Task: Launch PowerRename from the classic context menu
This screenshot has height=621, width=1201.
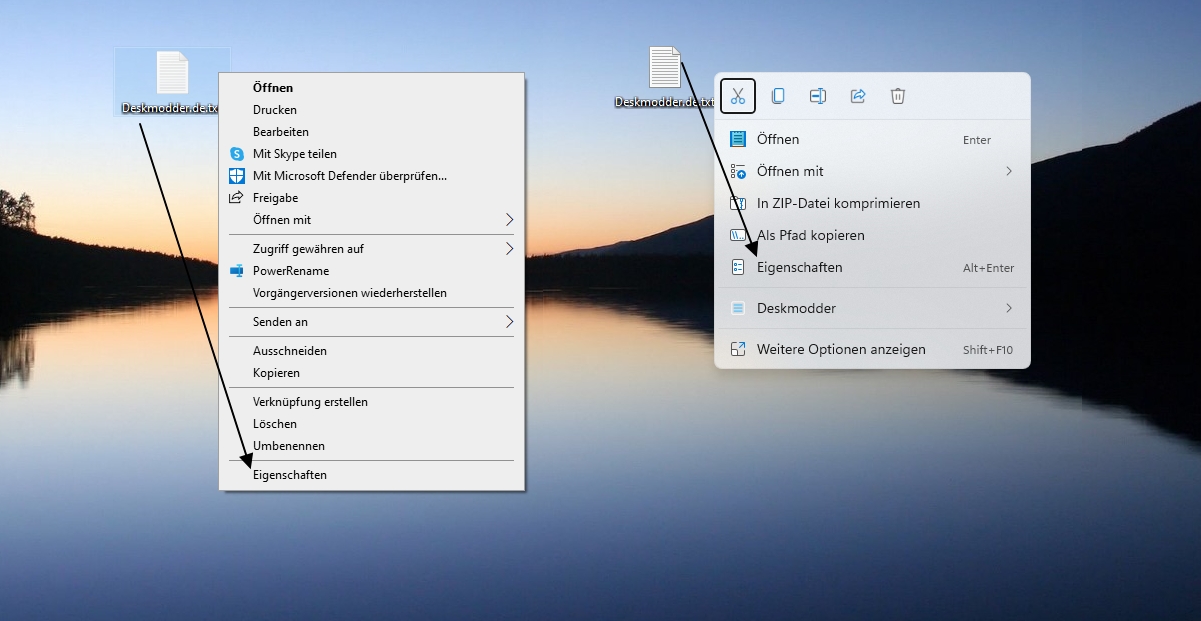Action: 290,271
